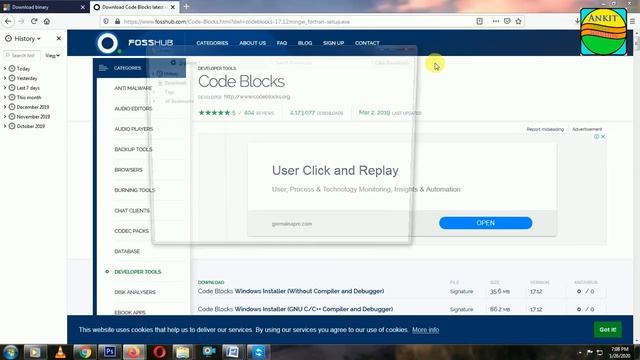Close the Download binary tab
The image size is (640, 360).
[x=82, y=7]
